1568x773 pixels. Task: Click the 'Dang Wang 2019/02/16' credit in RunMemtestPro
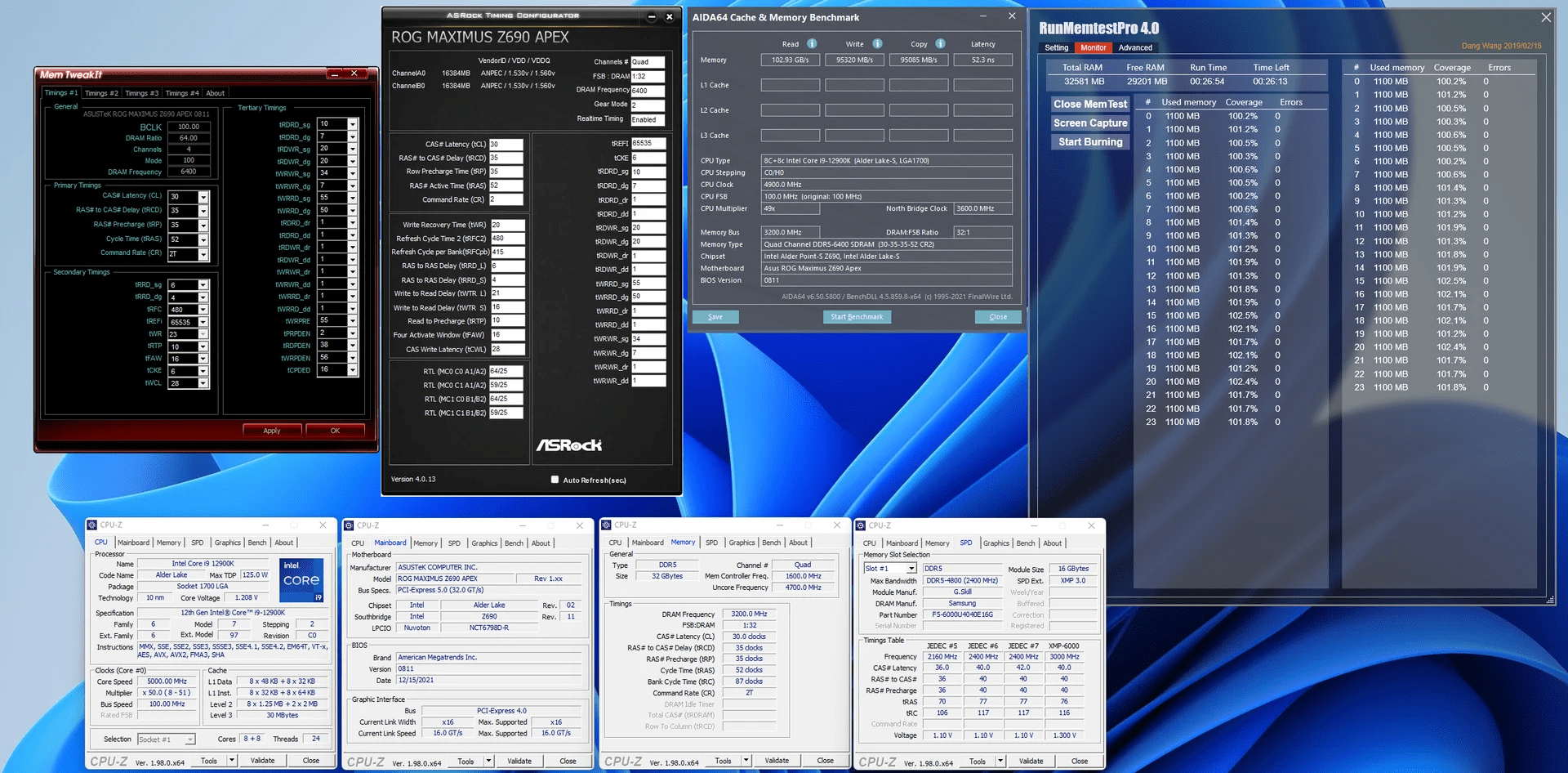coord(1501,46)
